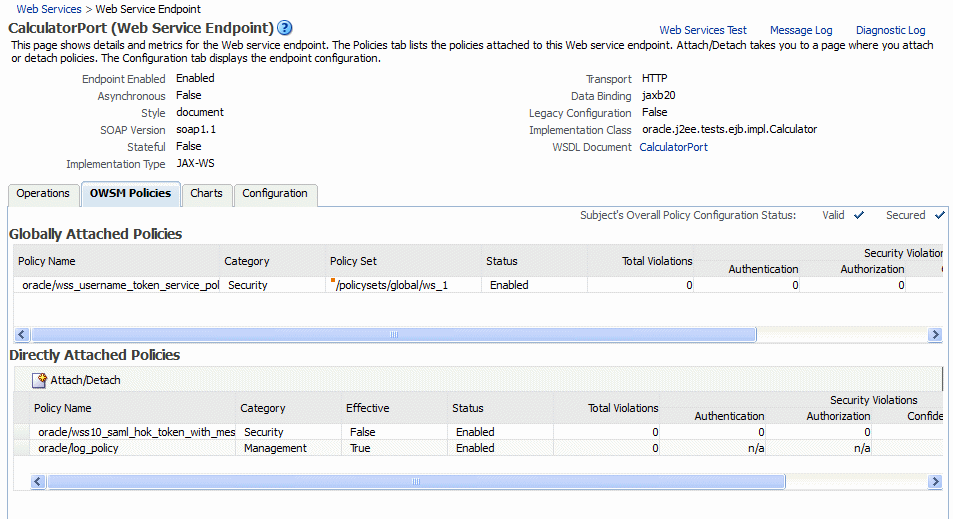Click right arrow of Directly Attached Policies scrollbar
953x519 pixels.
pyautogui.click(x=935, y=481)
